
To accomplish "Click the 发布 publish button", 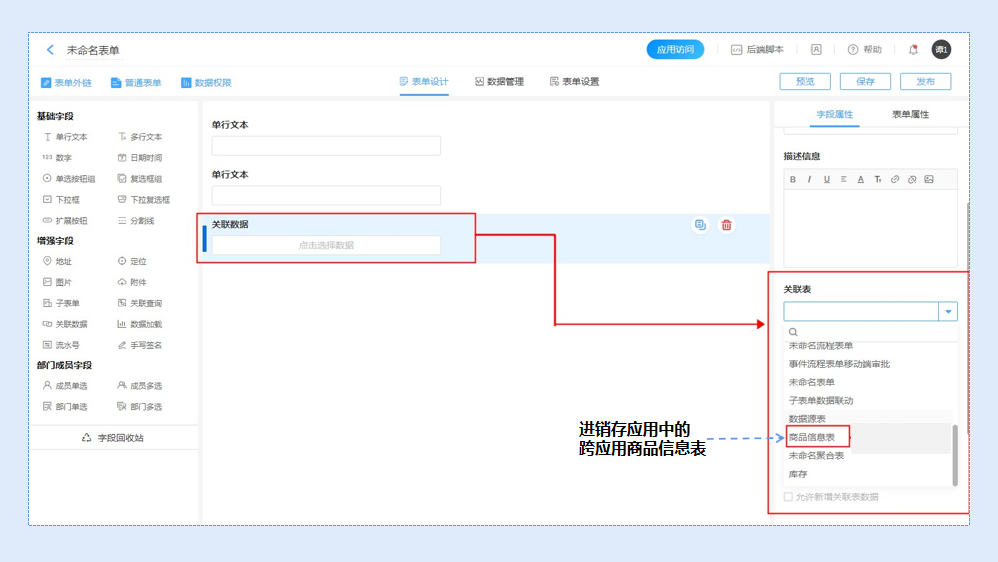I will 925,82.
